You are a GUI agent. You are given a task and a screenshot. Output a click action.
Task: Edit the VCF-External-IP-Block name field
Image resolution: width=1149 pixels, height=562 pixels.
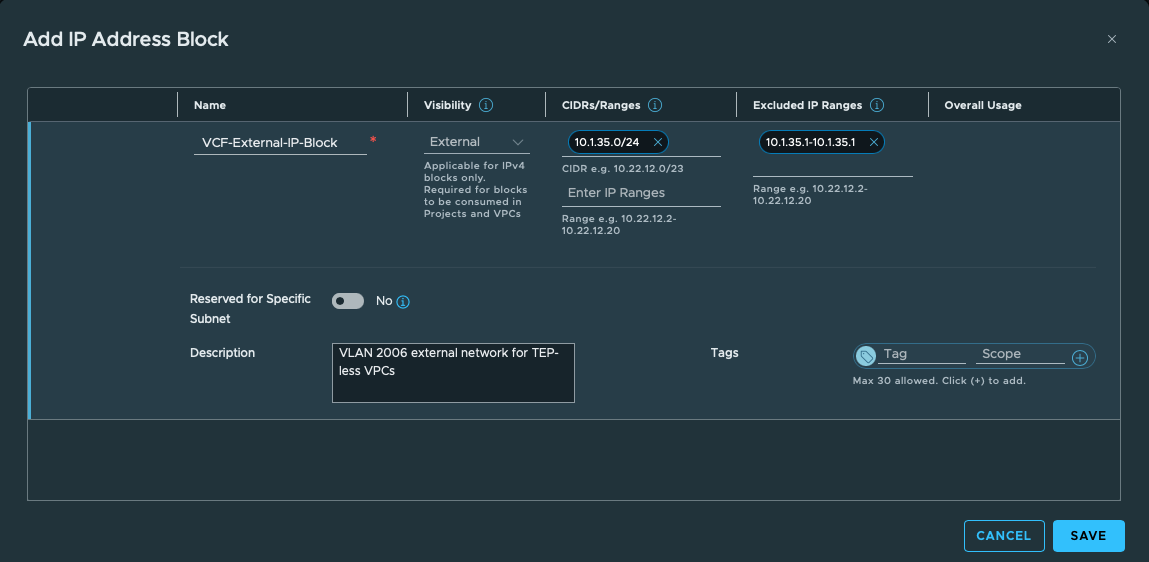tap(280, 143)
